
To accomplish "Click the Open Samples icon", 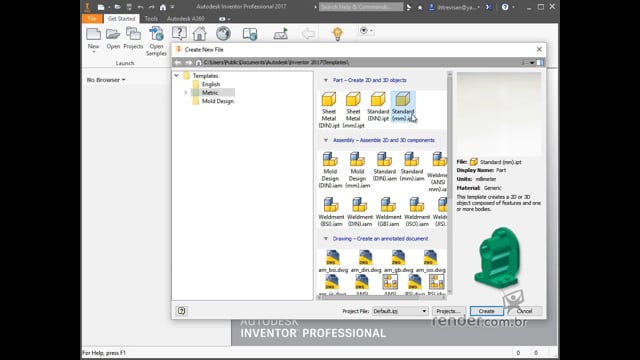I will pos(156,34).
